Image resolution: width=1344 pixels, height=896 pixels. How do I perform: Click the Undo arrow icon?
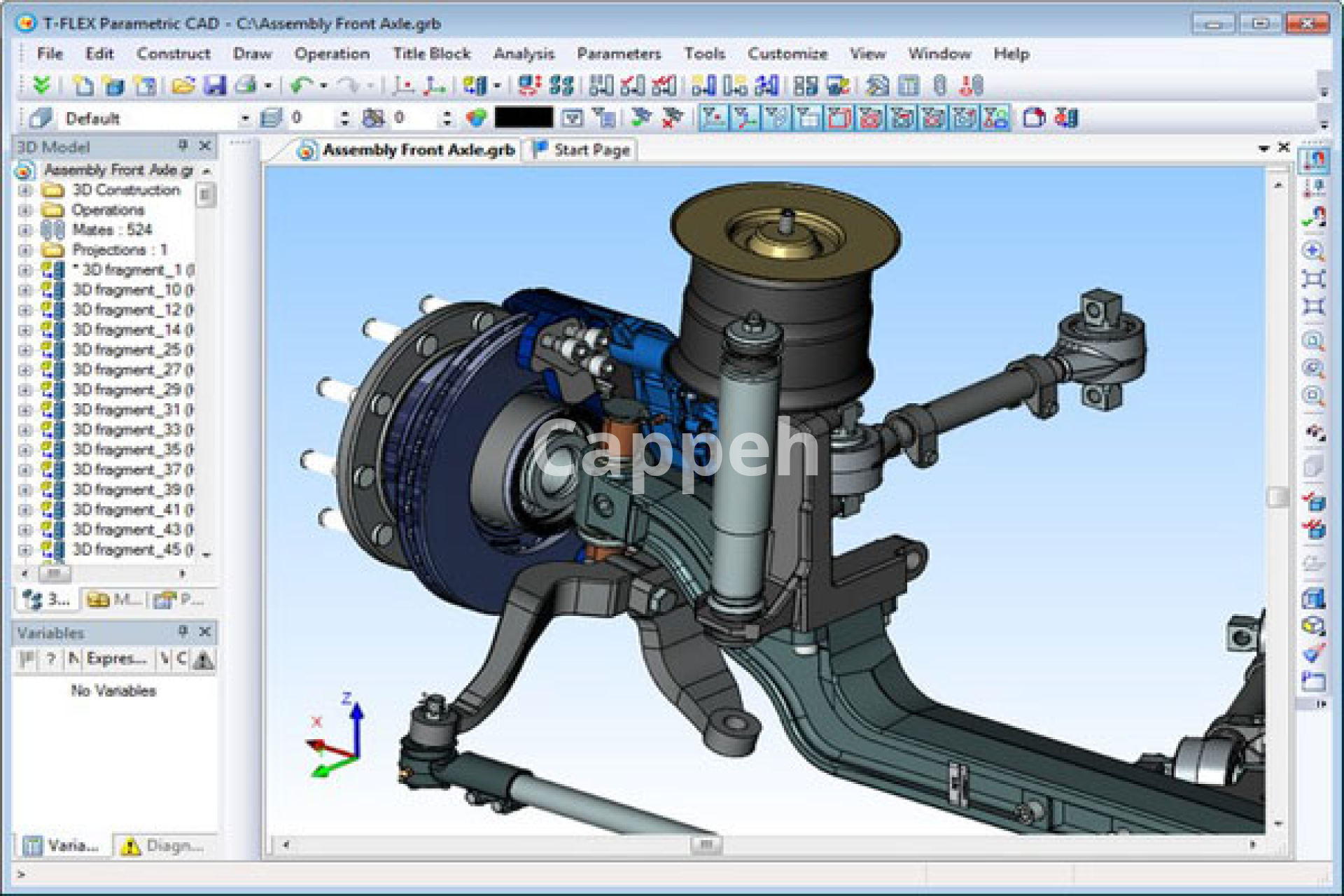[301, 85]
